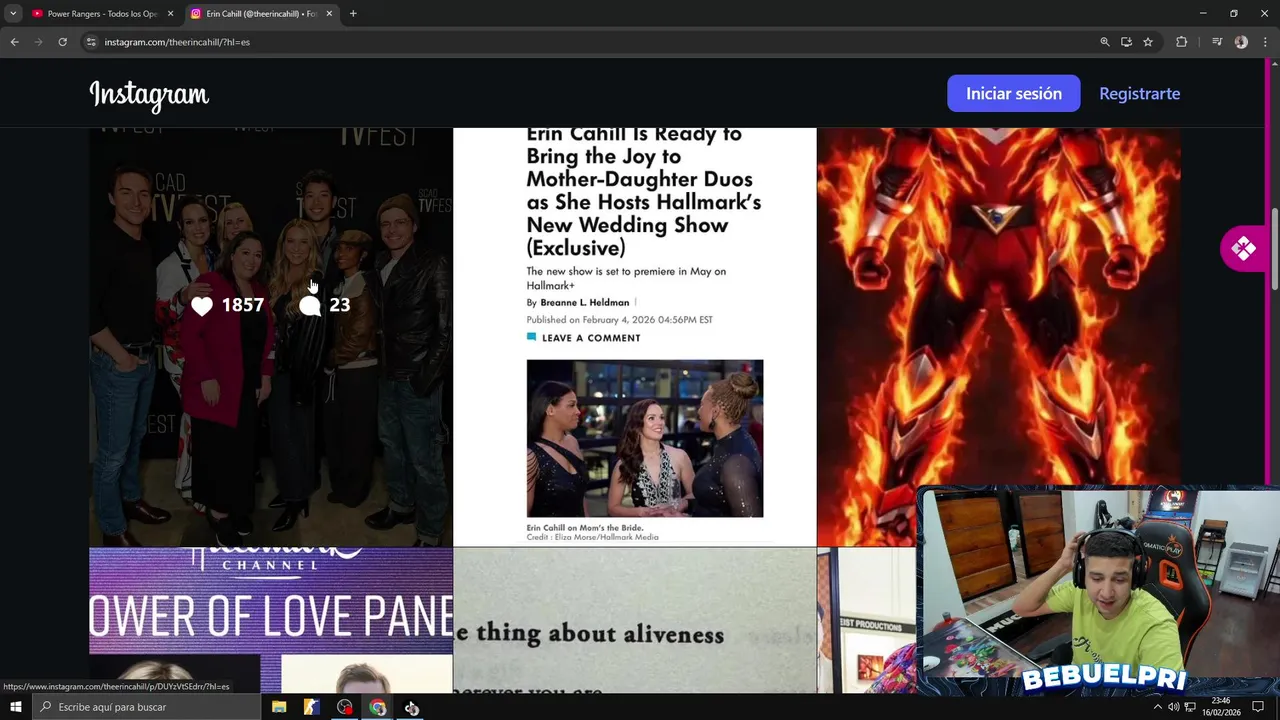The height and width of the screenshot is (720, 1280).
Task: View site information icon in address bar
Action: [91, 42]
